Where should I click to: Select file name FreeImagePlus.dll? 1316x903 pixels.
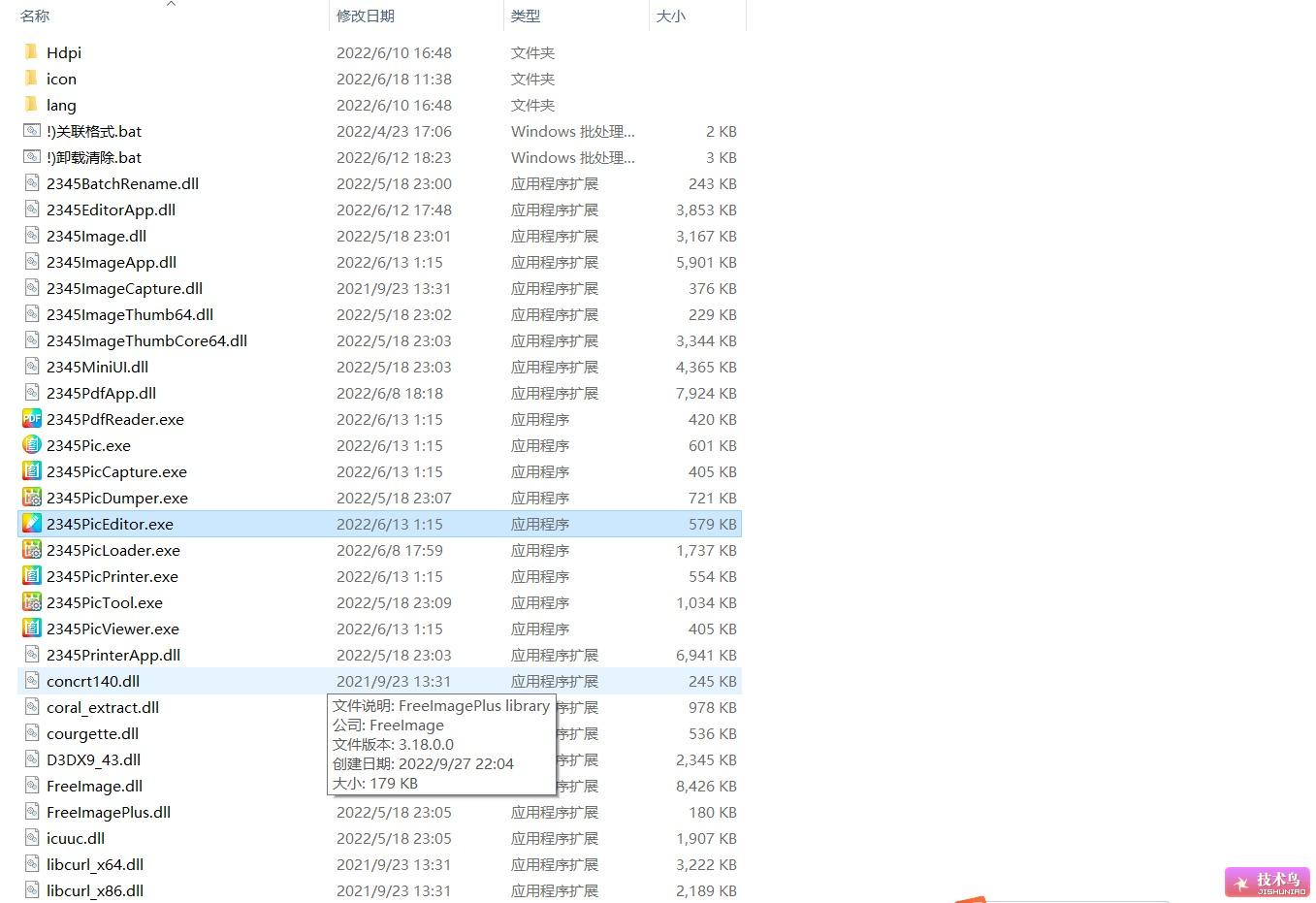[109, 812]
